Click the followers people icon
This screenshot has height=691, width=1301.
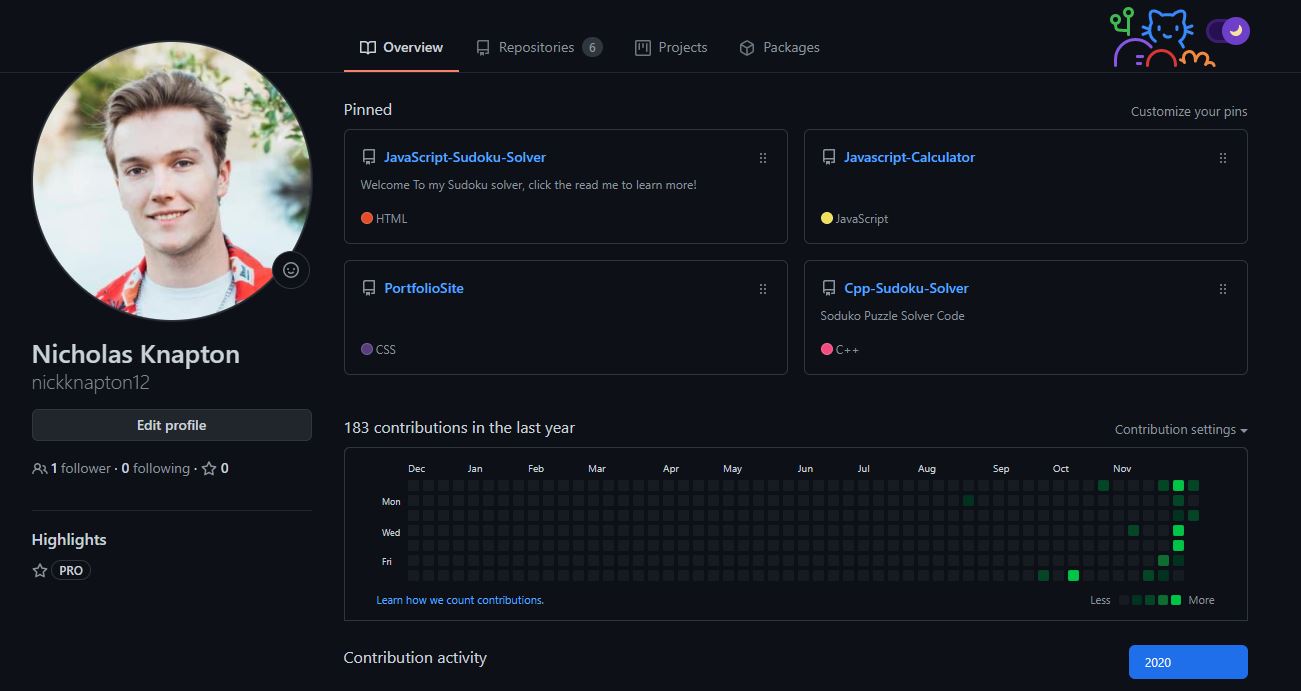[x=40, y=468]
